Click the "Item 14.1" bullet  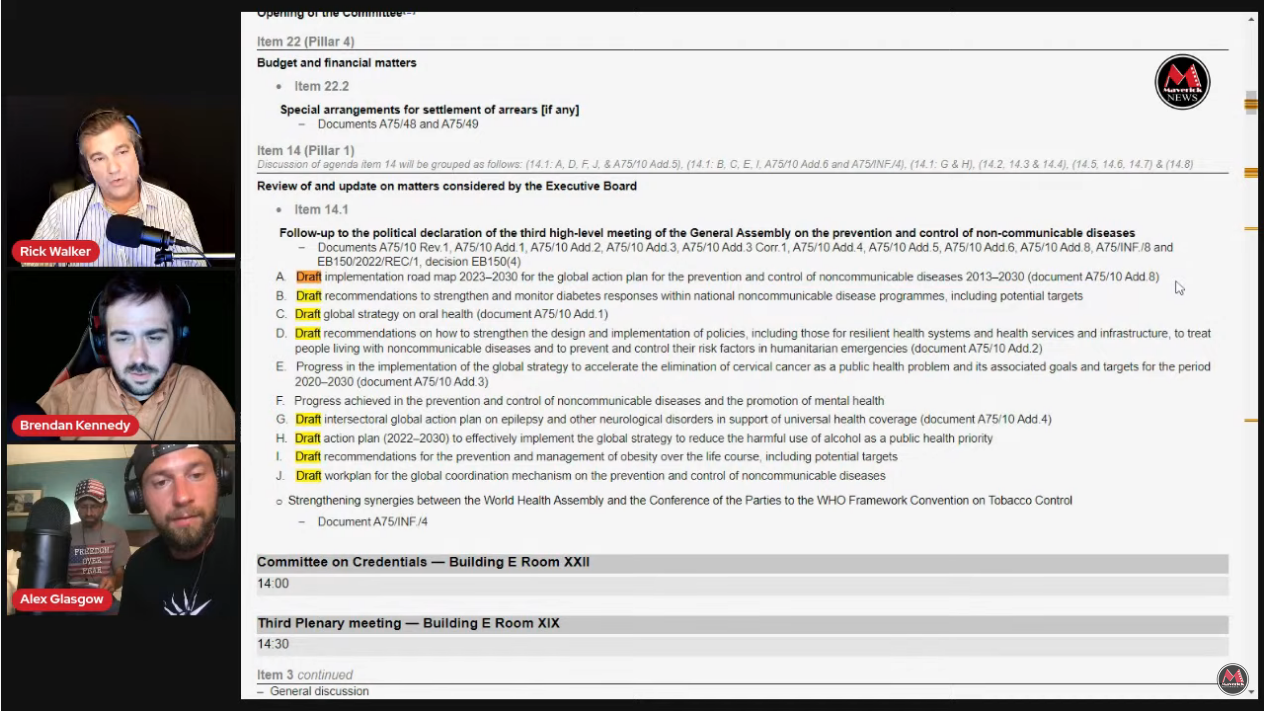(x=321, y=210)
